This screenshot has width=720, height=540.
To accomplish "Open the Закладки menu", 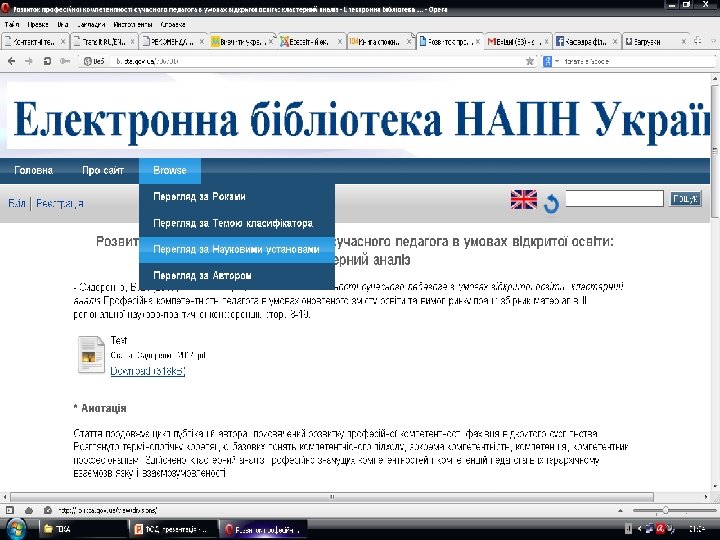I will click(91, 24).
